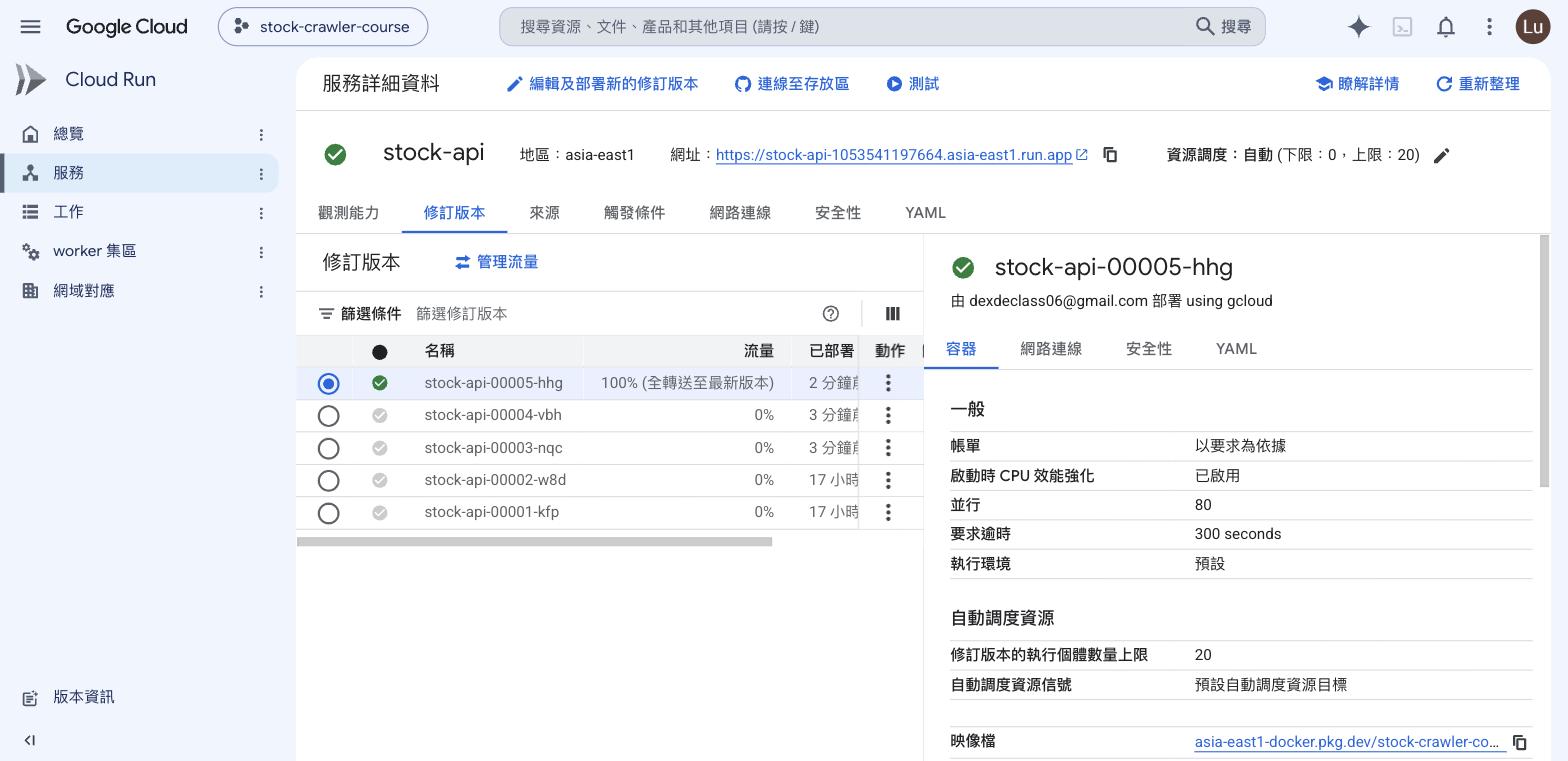Click 編輯及部署新的修訂版本 button
The height and width of the screenshot is (761, 1568).
point(602,84)
